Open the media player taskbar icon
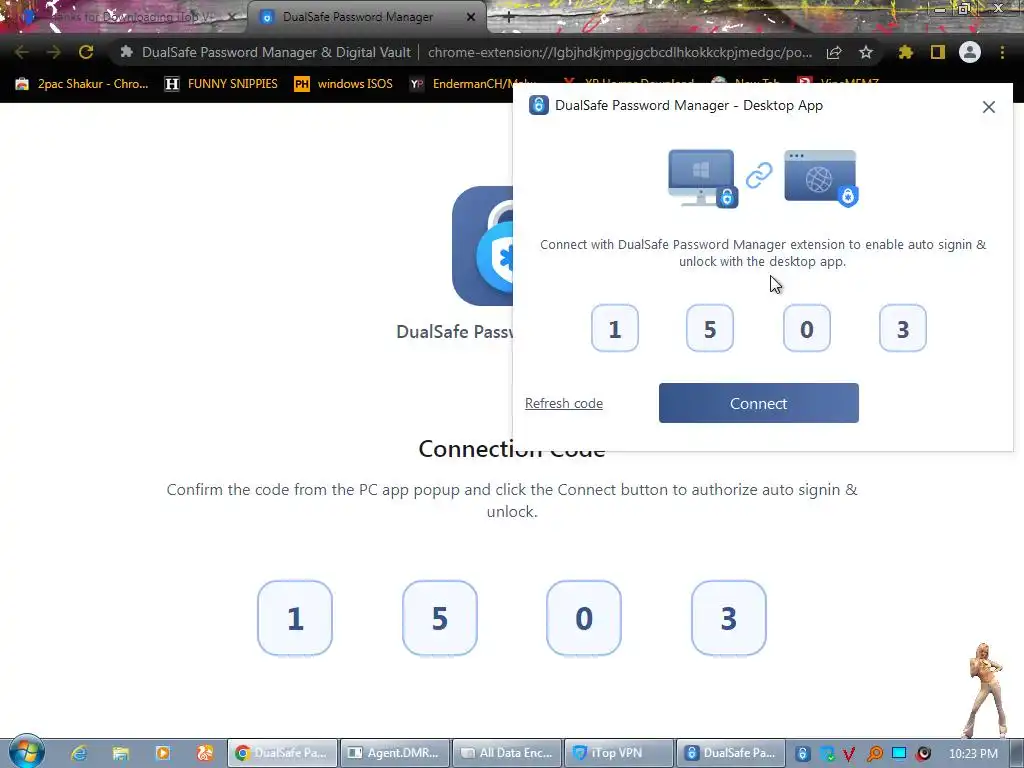The image size is (1024, 768). tap(163, 753)
